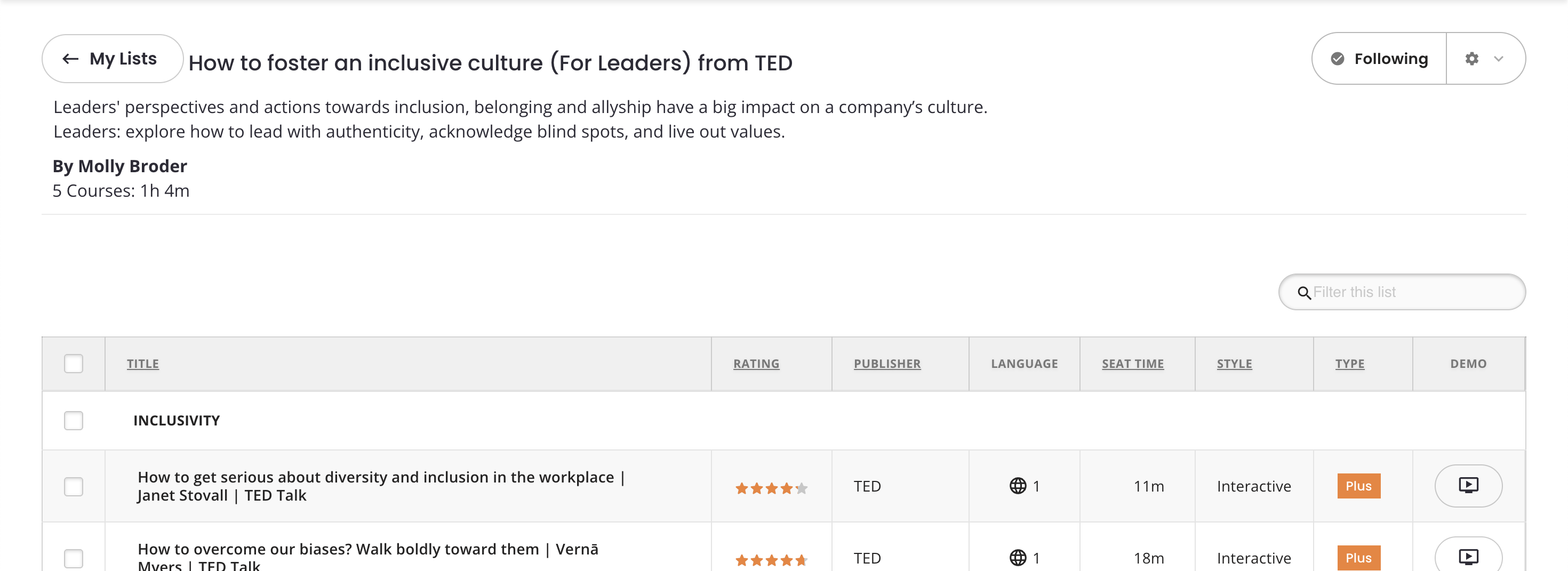Click the star rating for Janet Stovall talk
The image size is (1568, 571).
771,488
